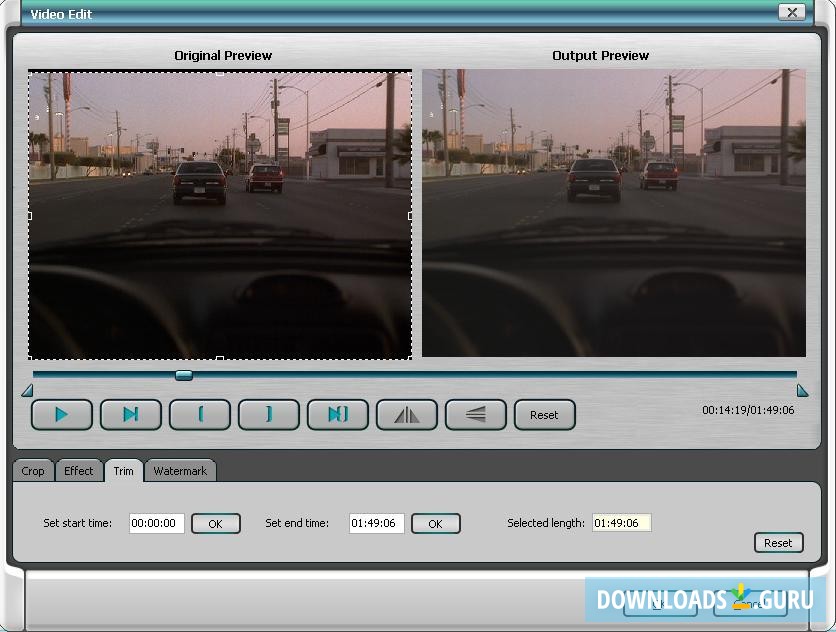Click the Set start time field
This screenshot has height=632, width=836.
click(x=157, y=523)
